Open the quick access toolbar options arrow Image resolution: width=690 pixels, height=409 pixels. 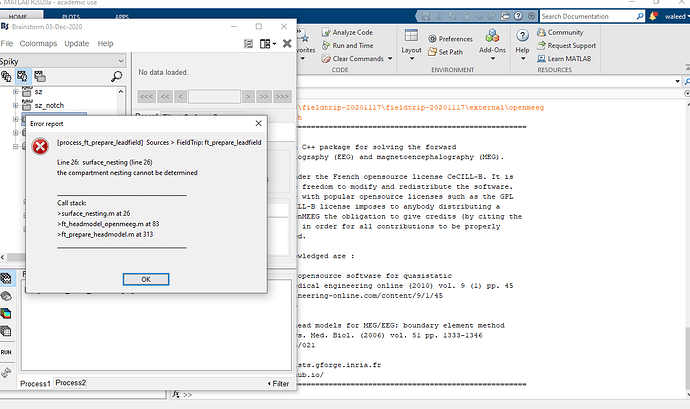point(532,16)
